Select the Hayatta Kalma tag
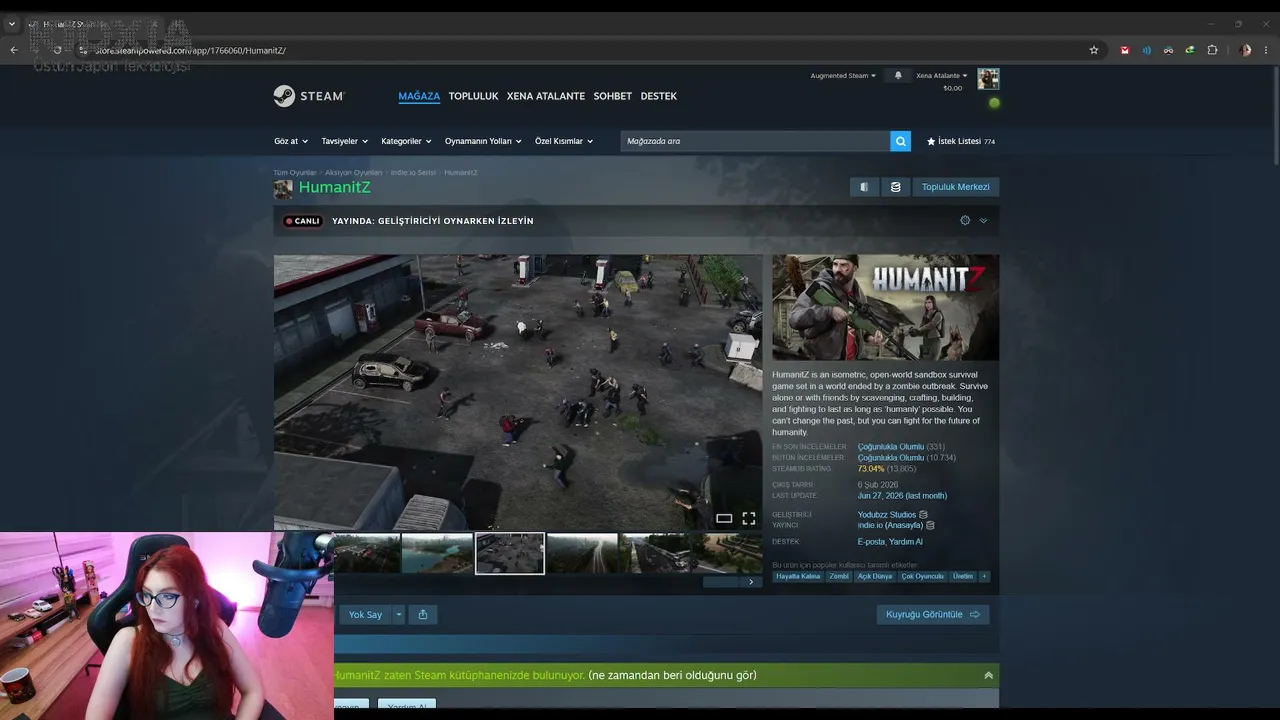 [x=798, y=576]
